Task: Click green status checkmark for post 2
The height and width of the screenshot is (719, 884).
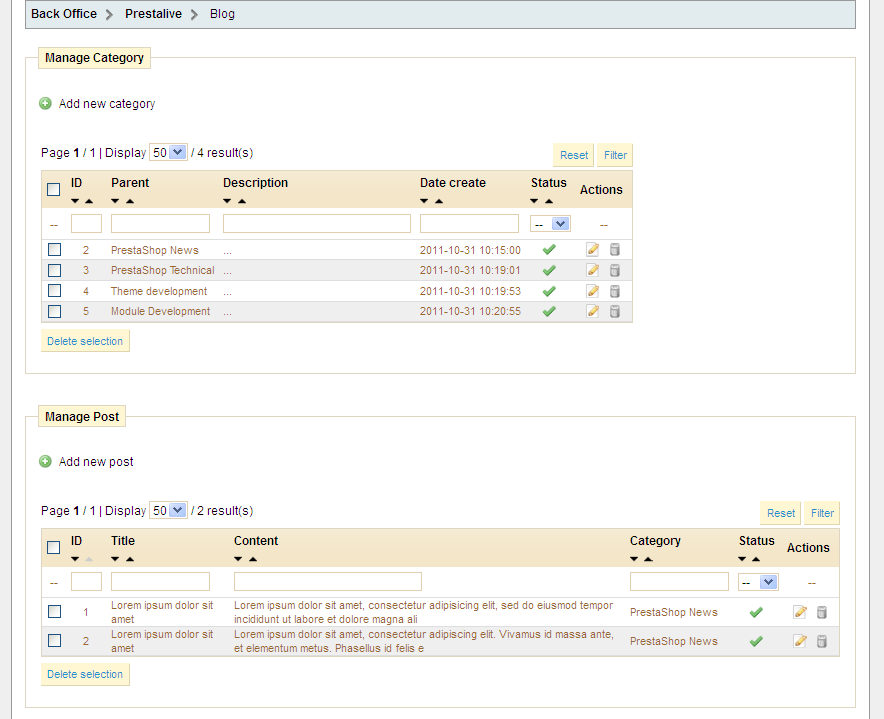Action: (x=756, y=641)
